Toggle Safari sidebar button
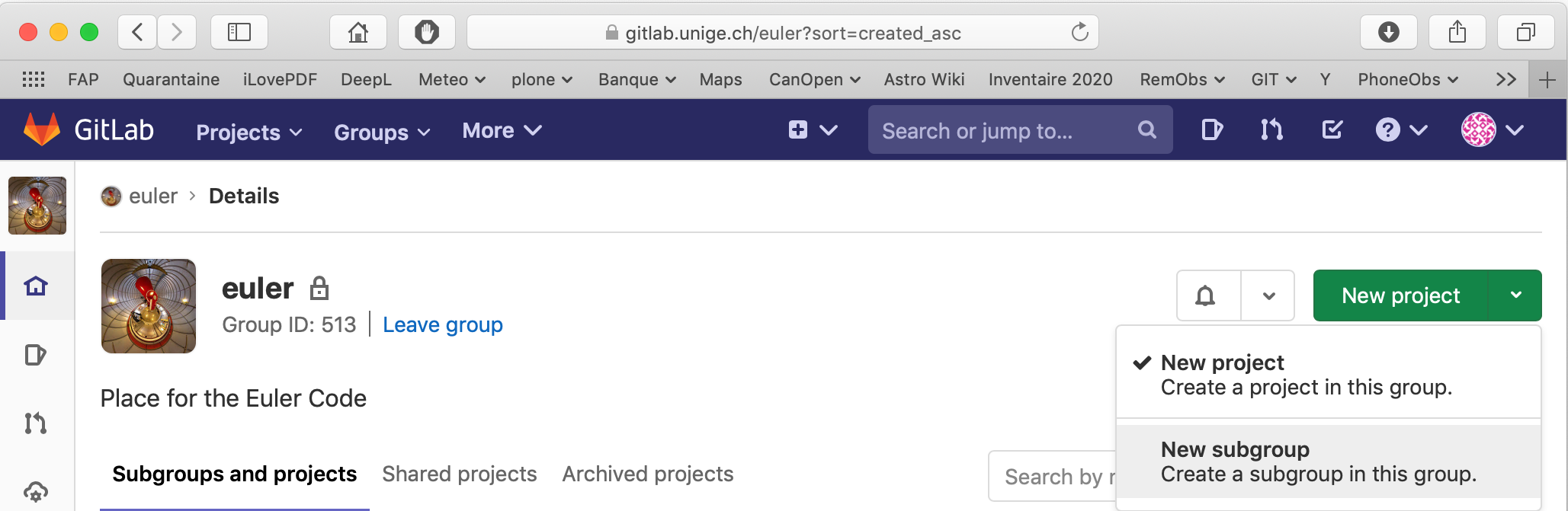1568x511 pixels. click(239, 32)
